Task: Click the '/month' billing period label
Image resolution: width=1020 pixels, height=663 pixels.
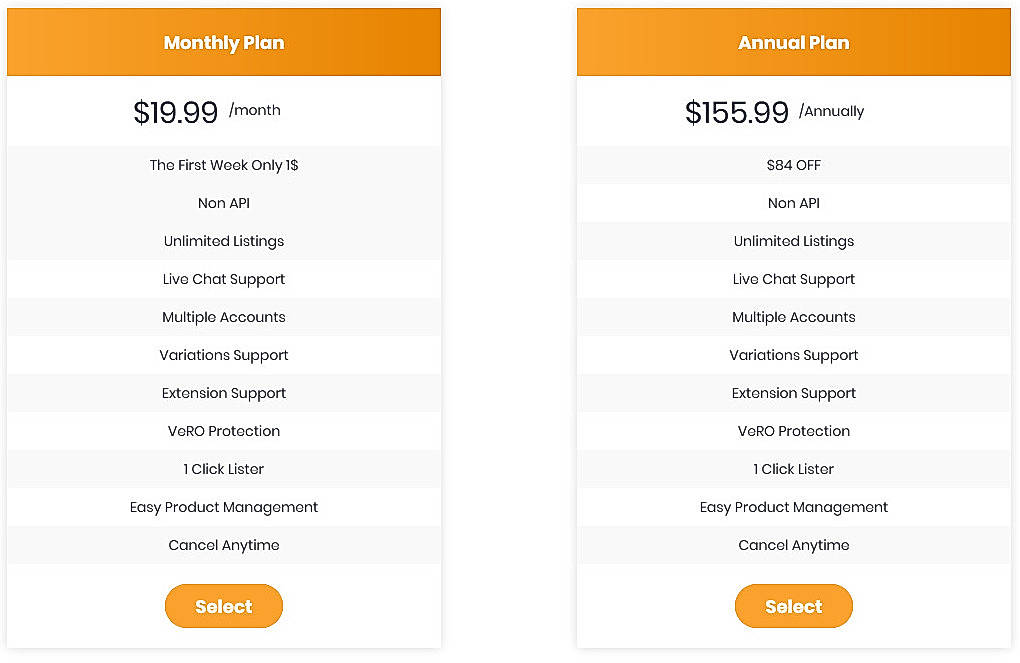Action: [x=256, y=111]
